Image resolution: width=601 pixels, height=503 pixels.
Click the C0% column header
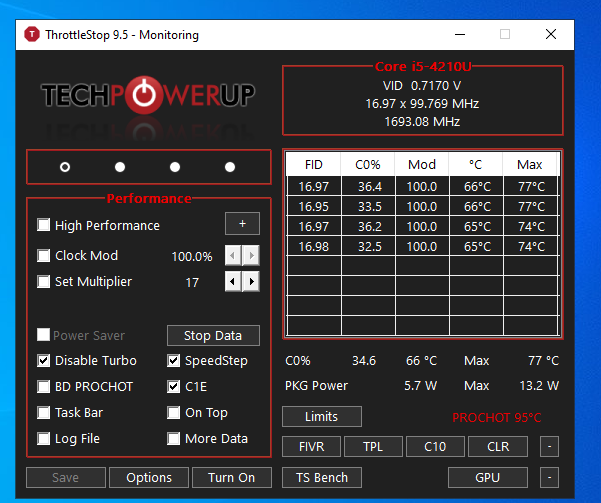point(368,164)
